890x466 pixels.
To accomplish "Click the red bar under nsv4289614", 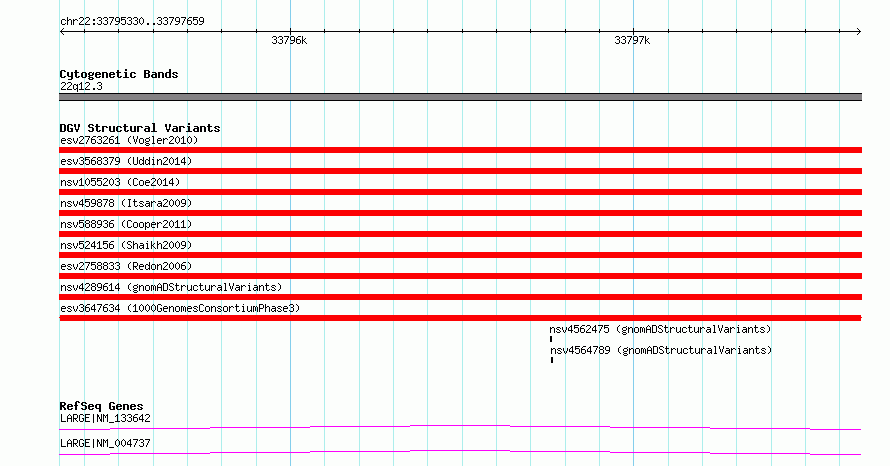I will (x=460, y=297).
